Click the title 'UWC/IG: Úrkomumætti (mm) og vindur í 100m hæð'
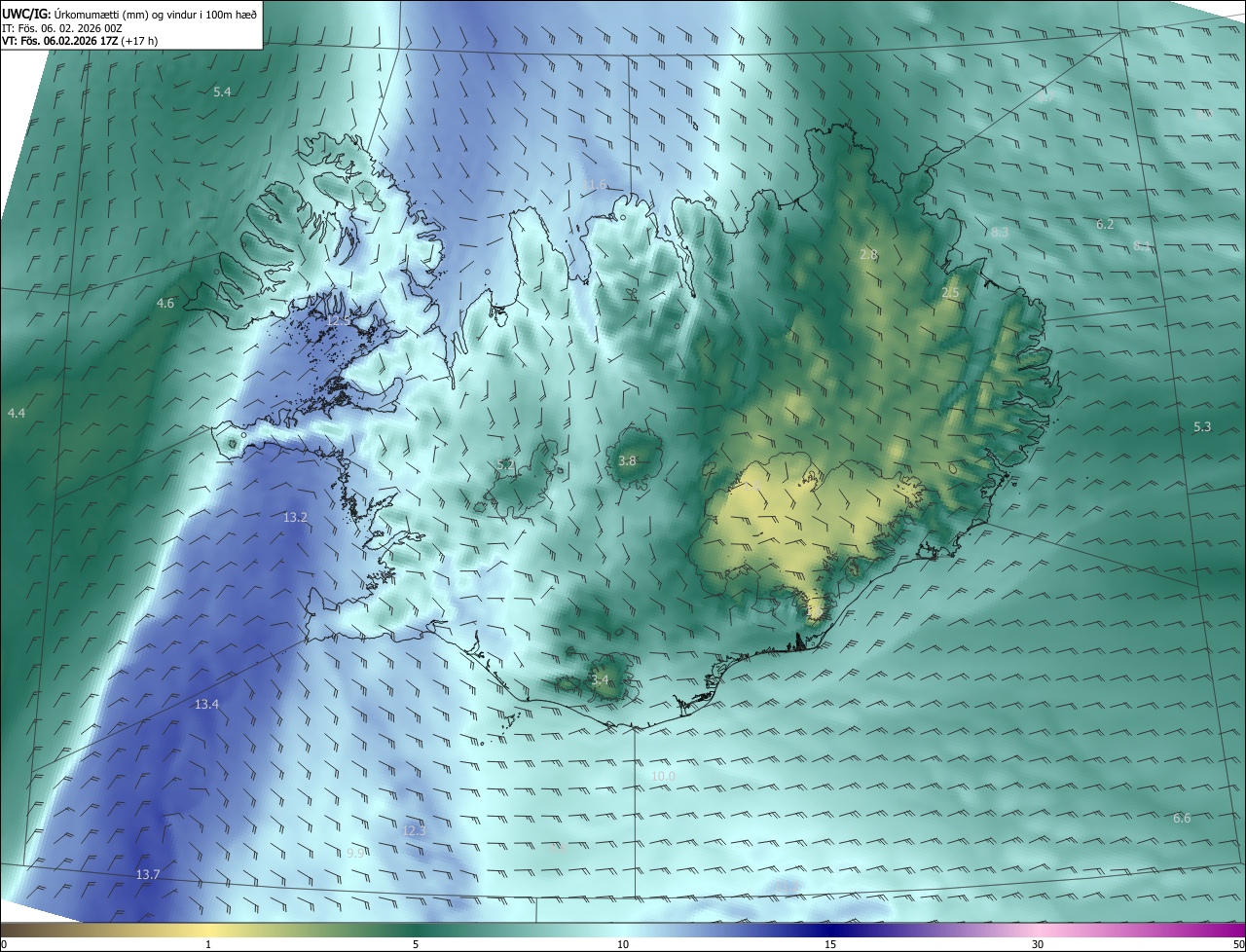 pyautogui.click(x=129, y=14)
